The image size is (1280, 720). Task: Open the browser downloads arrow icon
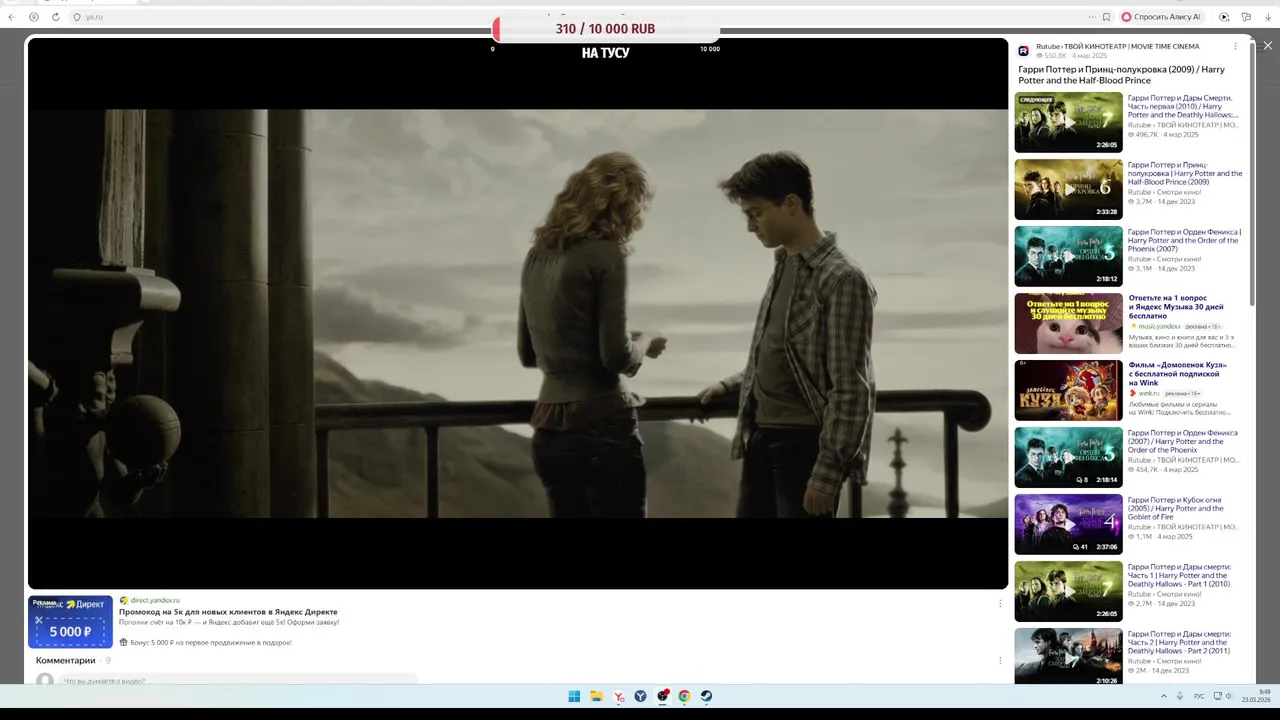point(1268,17)
